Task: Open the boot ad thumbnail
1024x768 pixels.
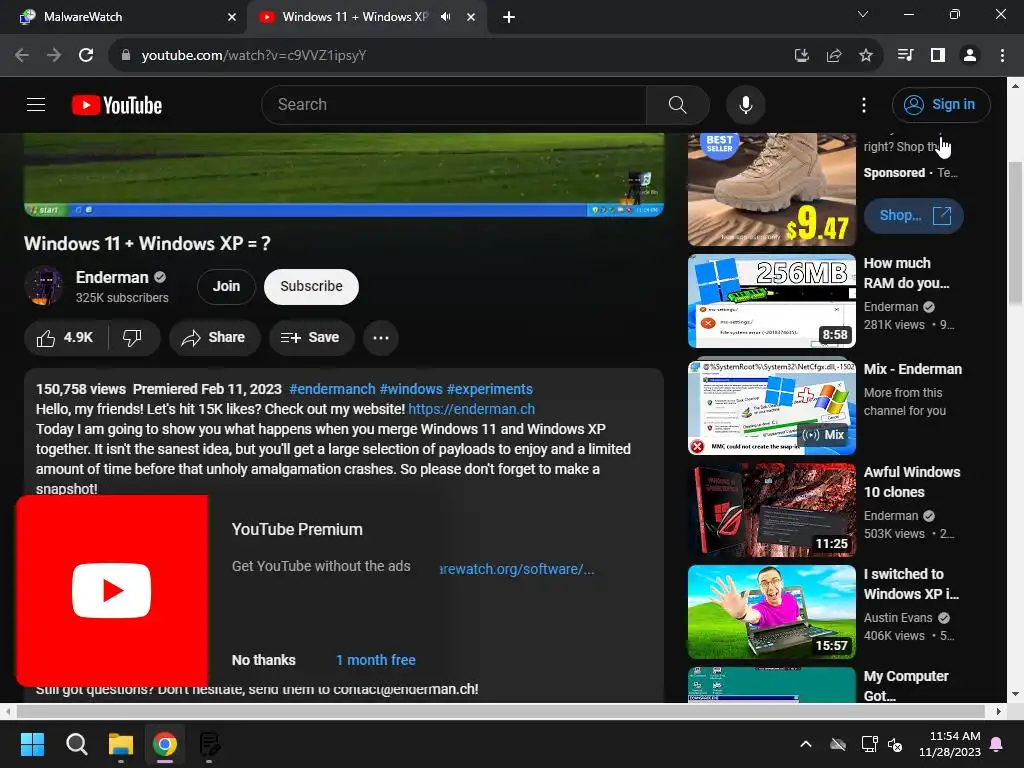Action: (772, 189)
